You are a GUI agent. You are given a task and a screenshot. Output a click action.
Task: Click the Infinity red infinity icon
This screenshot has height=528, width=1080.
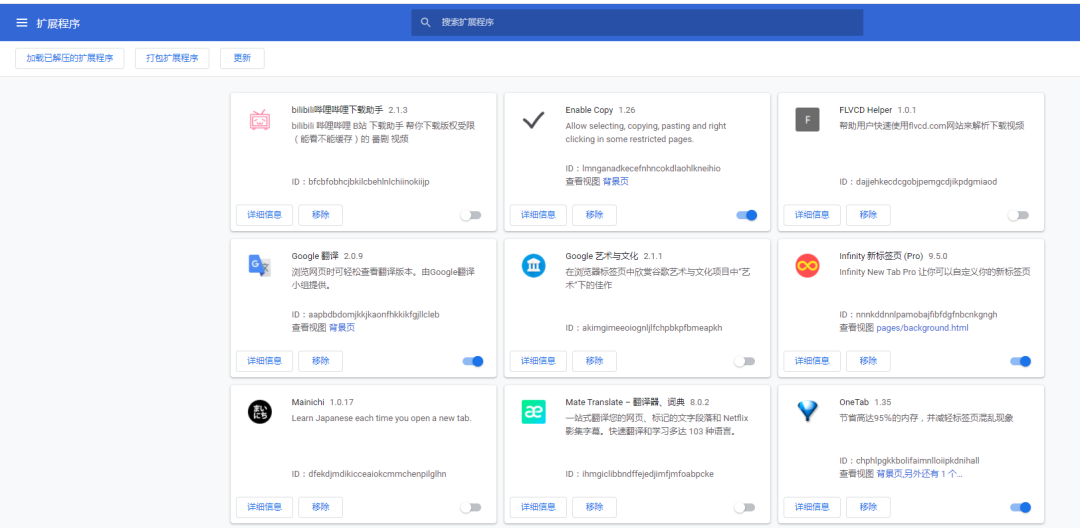coord(807,266)
